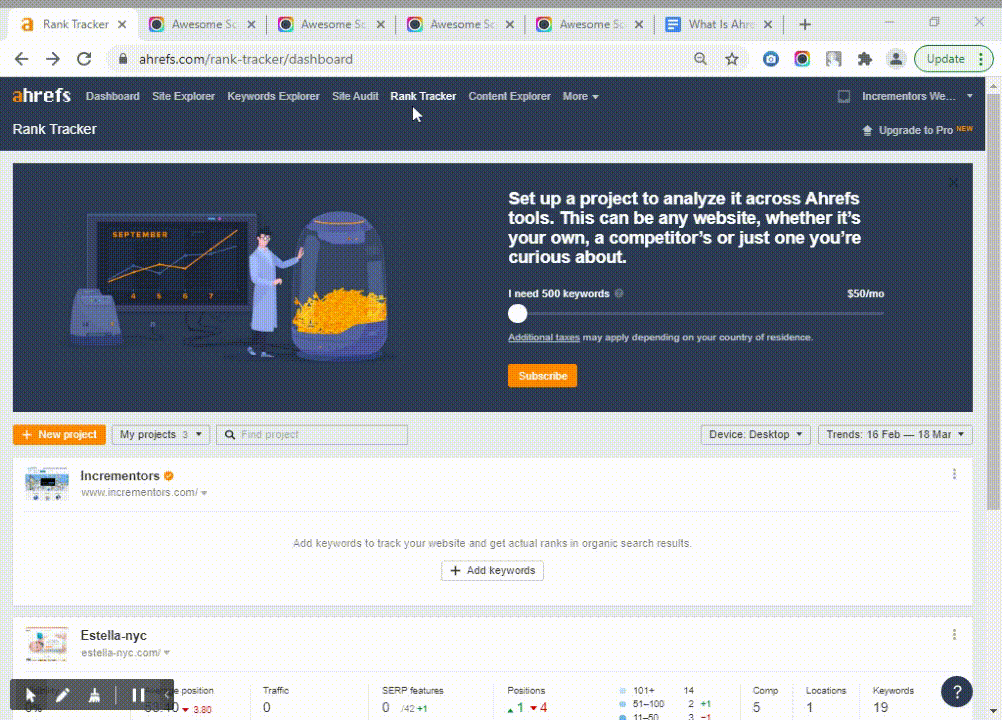The height and width of the screenshot is (720, 1002).
Task: Go back with browser back arrow
Action: pos(22,59)
